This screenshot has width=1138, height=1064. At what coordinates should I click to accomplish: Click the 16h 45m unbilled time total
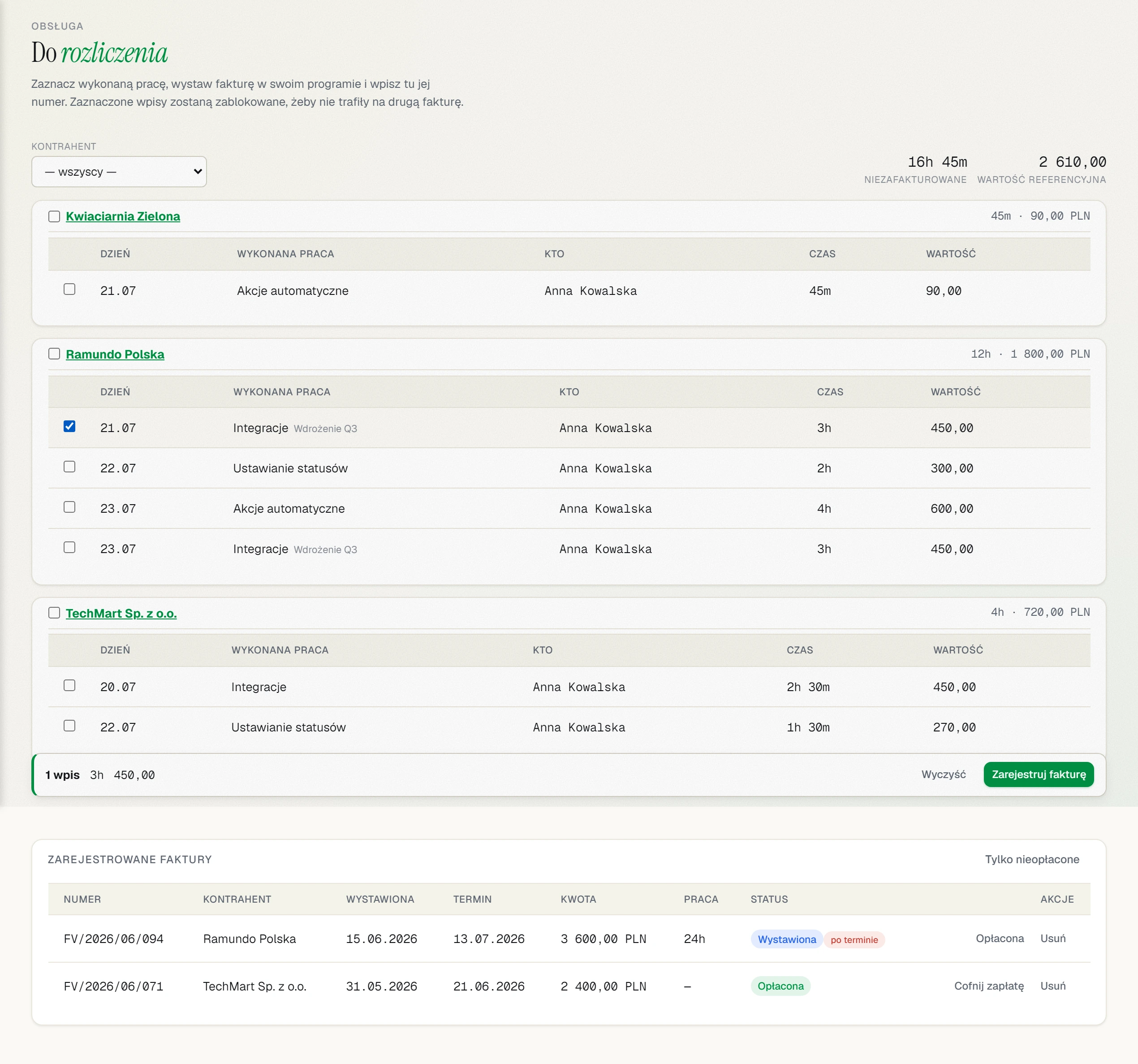tap(937, 162)
